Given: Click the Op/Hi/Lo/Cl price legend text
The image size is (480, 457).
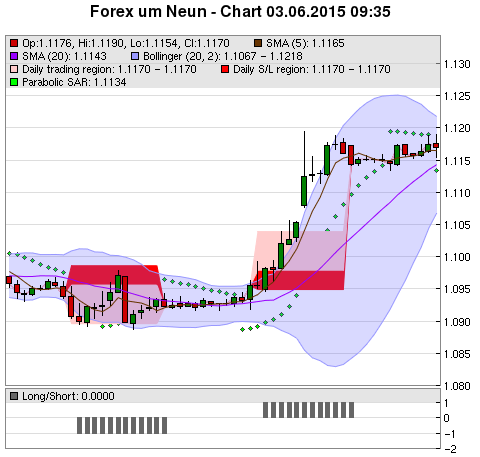Looking at the screenshot, I should [x=126, y=43].
